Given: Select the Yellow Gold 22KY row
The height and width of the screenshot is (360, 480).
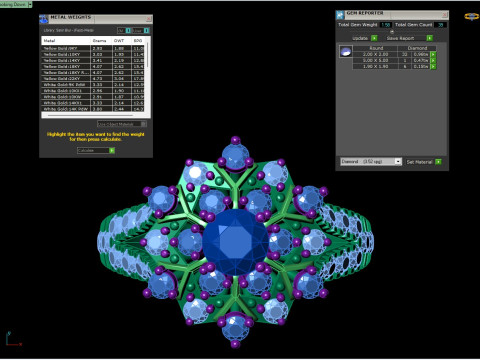Looking at the screenshot, I should coord(94,79).
